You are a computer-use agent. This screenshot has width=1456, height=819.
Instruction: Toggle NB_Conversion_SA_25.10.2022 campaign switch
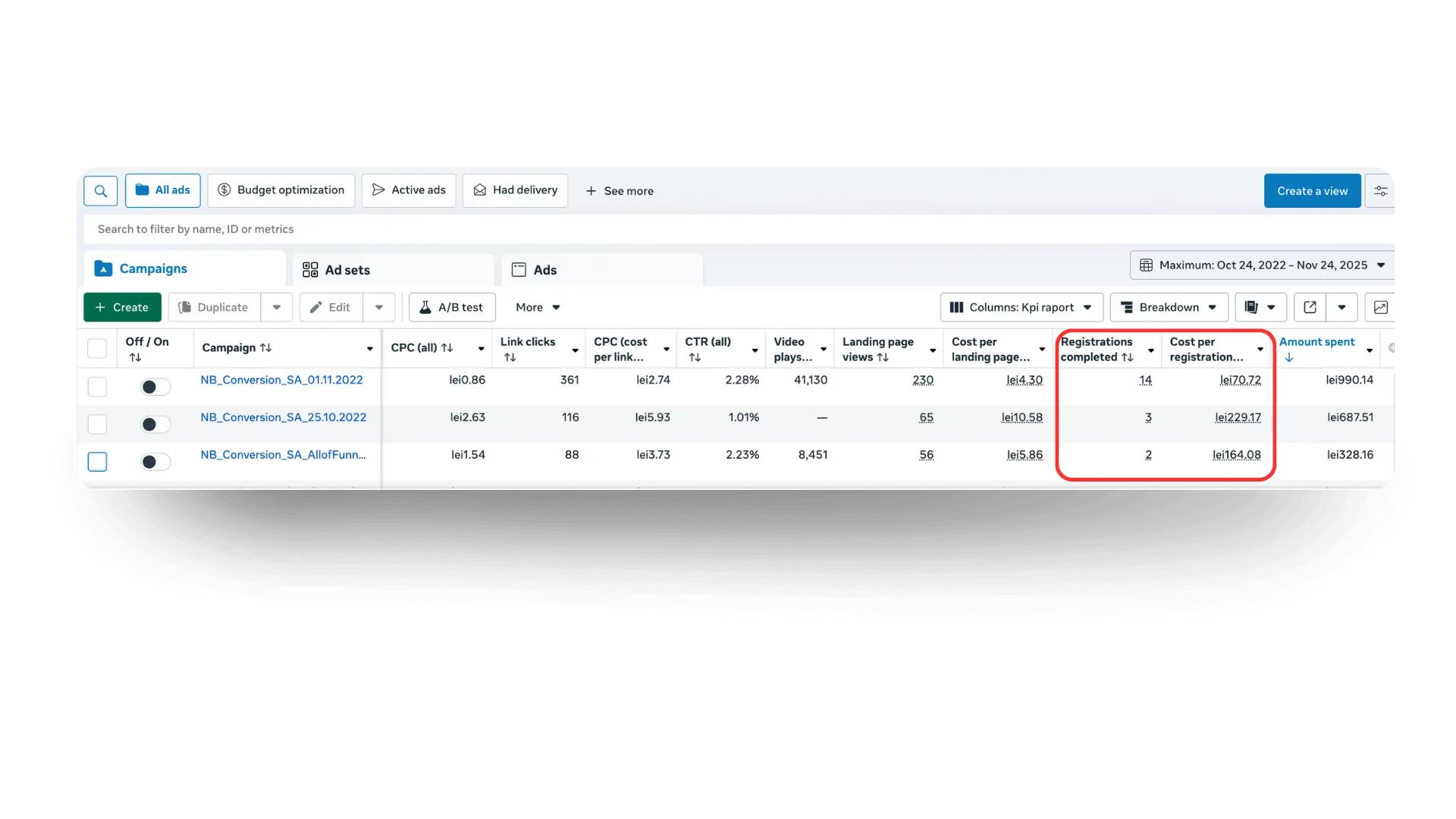coord(155,425)
